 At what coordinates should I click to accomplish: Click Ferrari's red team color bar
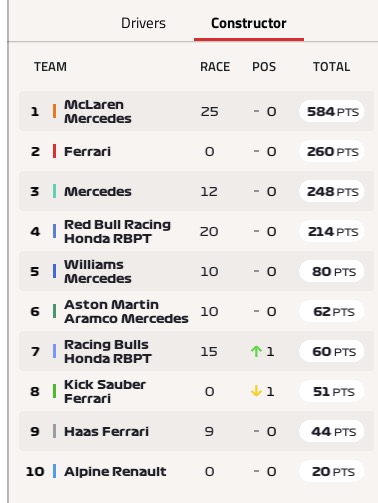click(54, 151)
